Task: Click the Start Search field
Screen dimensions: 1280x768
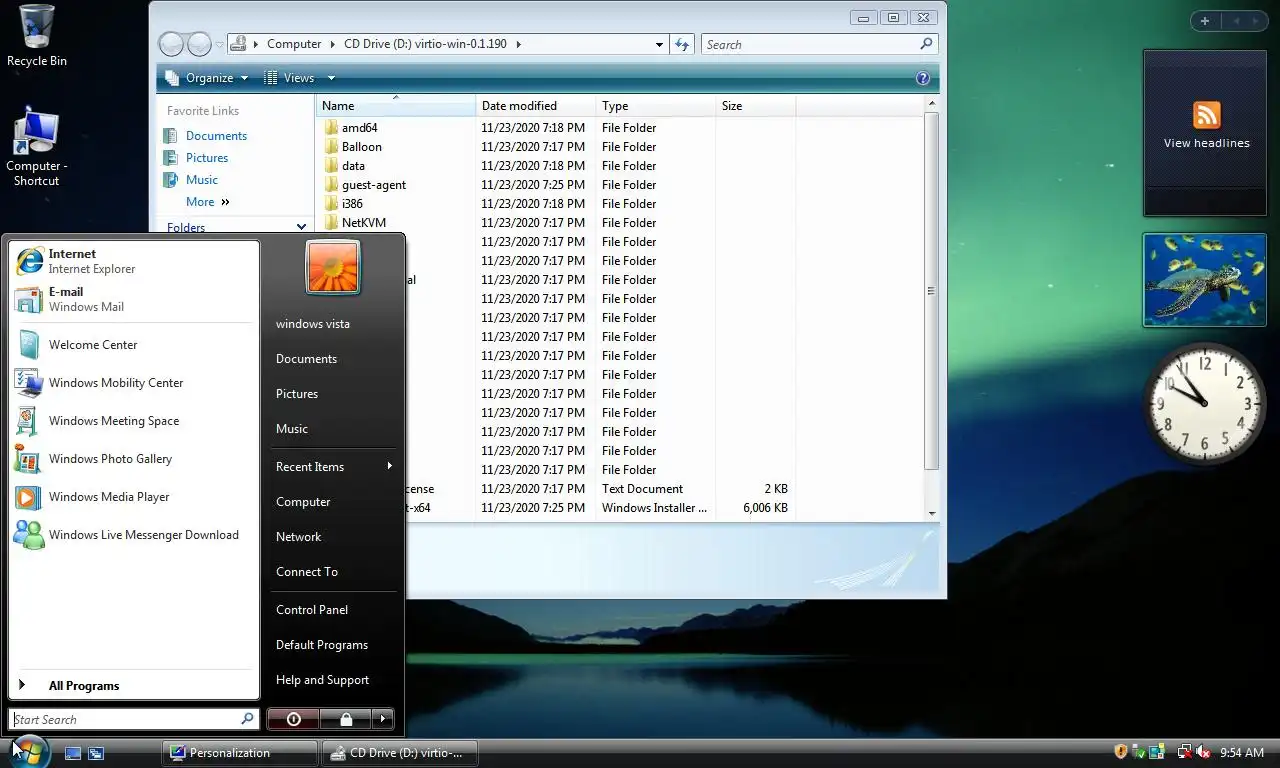Action: tap(134, 719)
